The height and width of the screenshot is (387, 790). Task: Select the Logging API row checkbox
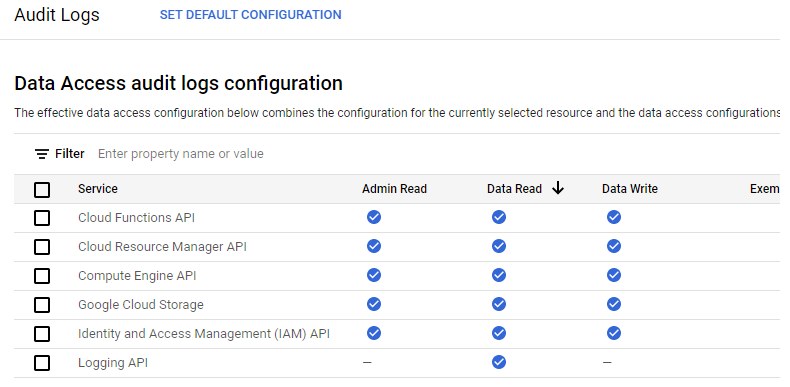(42, 363)
